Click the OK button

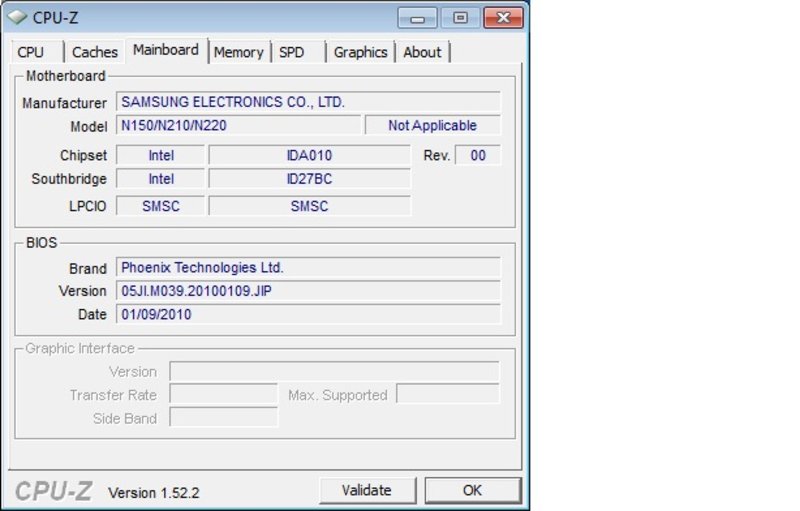click(473, 491)
